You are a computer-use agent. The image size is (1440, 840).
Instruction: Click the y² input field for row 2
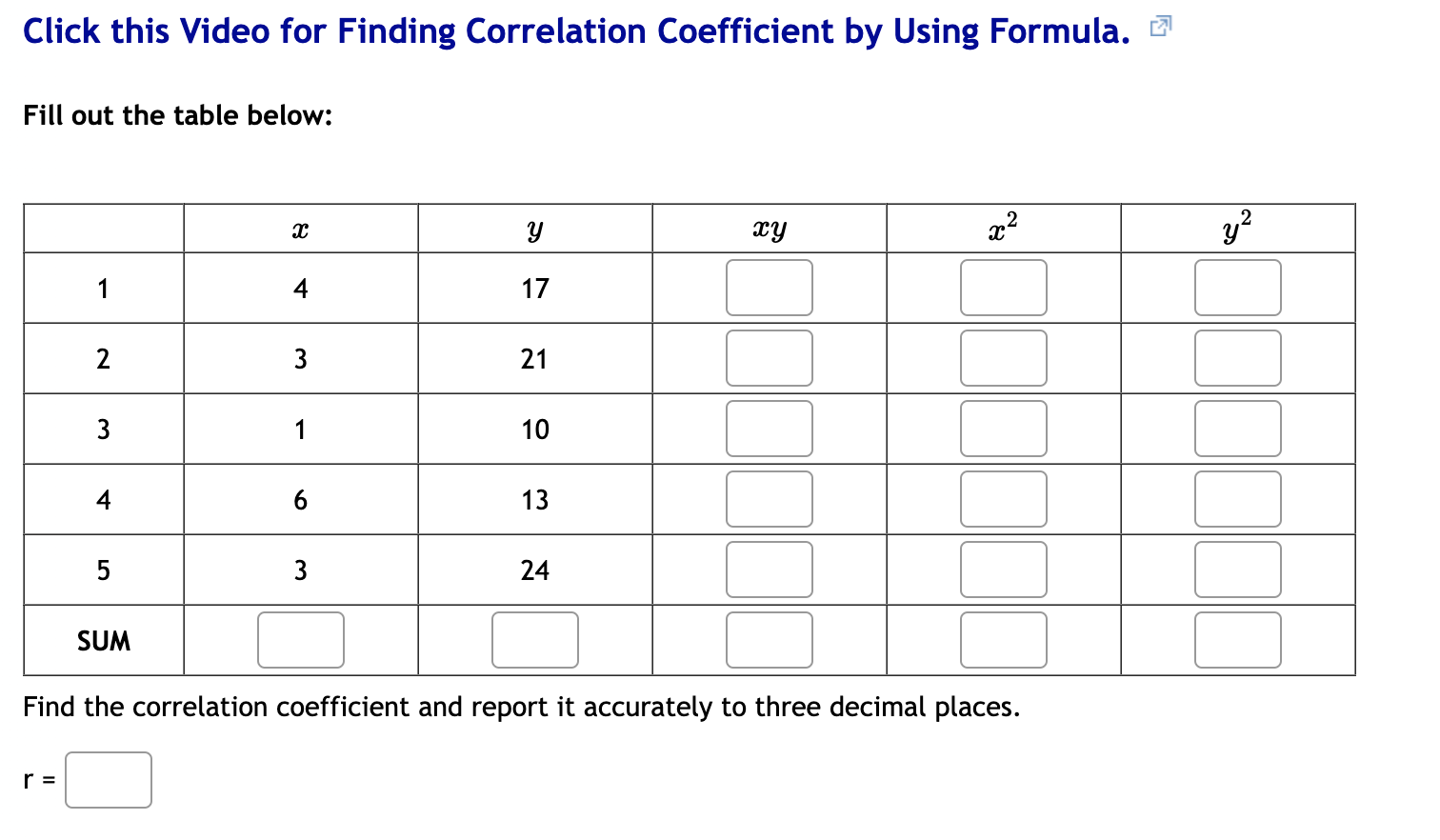1238,357
